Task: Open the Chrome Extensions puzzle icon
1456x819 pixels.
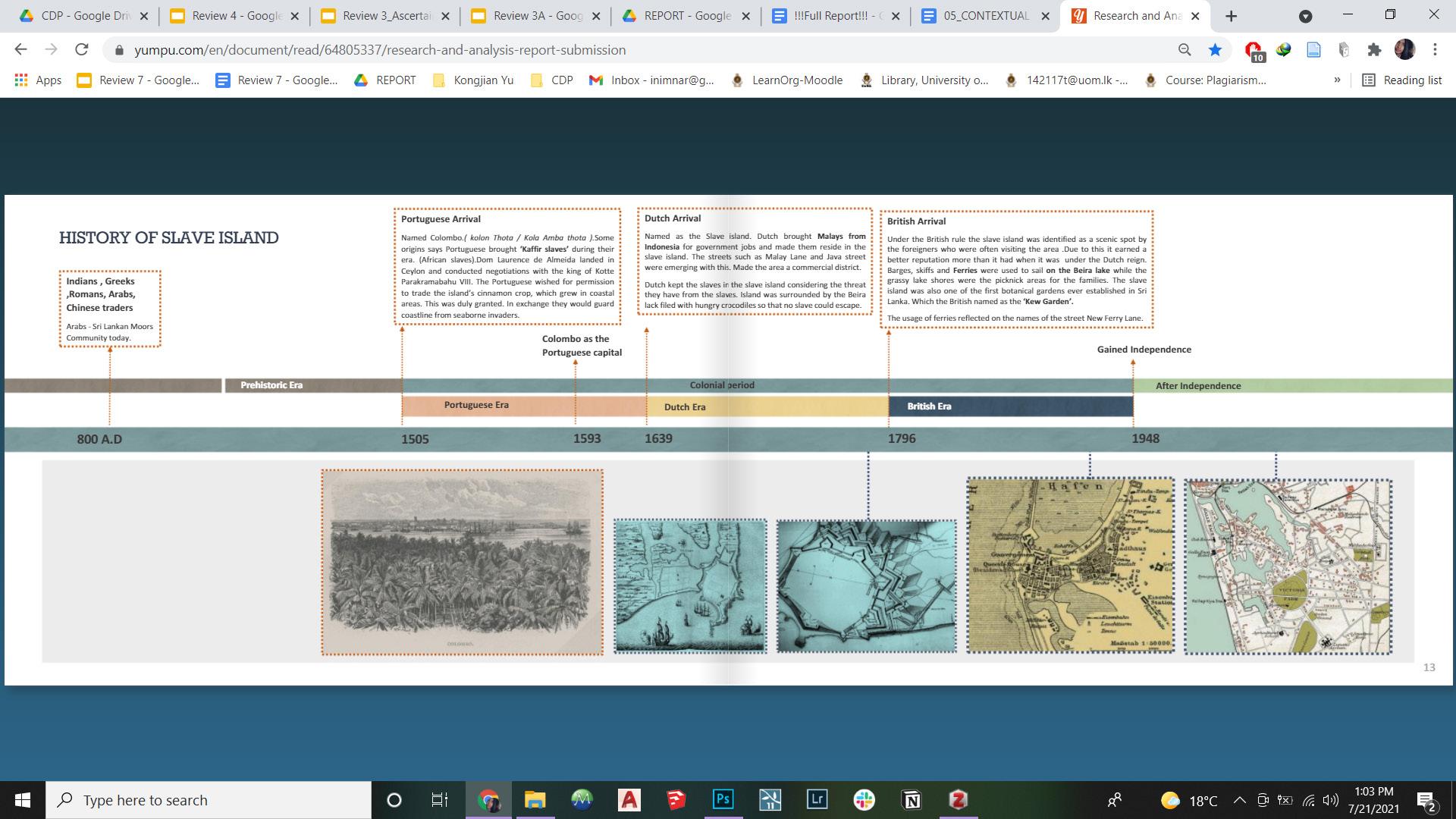Action: coord(1374,50)
